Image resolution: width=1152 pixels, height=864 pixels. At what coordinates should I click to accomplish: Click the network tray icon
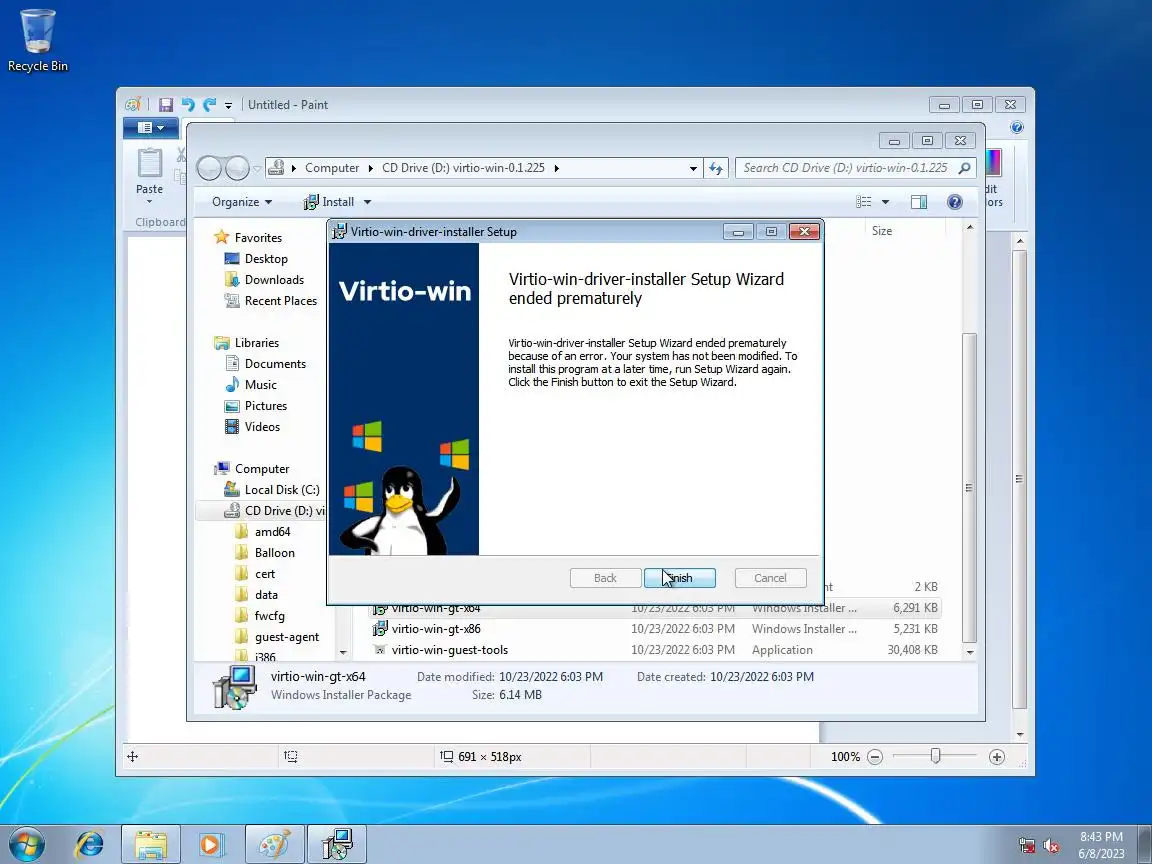pyautogui.click(x=1027, y=846)
